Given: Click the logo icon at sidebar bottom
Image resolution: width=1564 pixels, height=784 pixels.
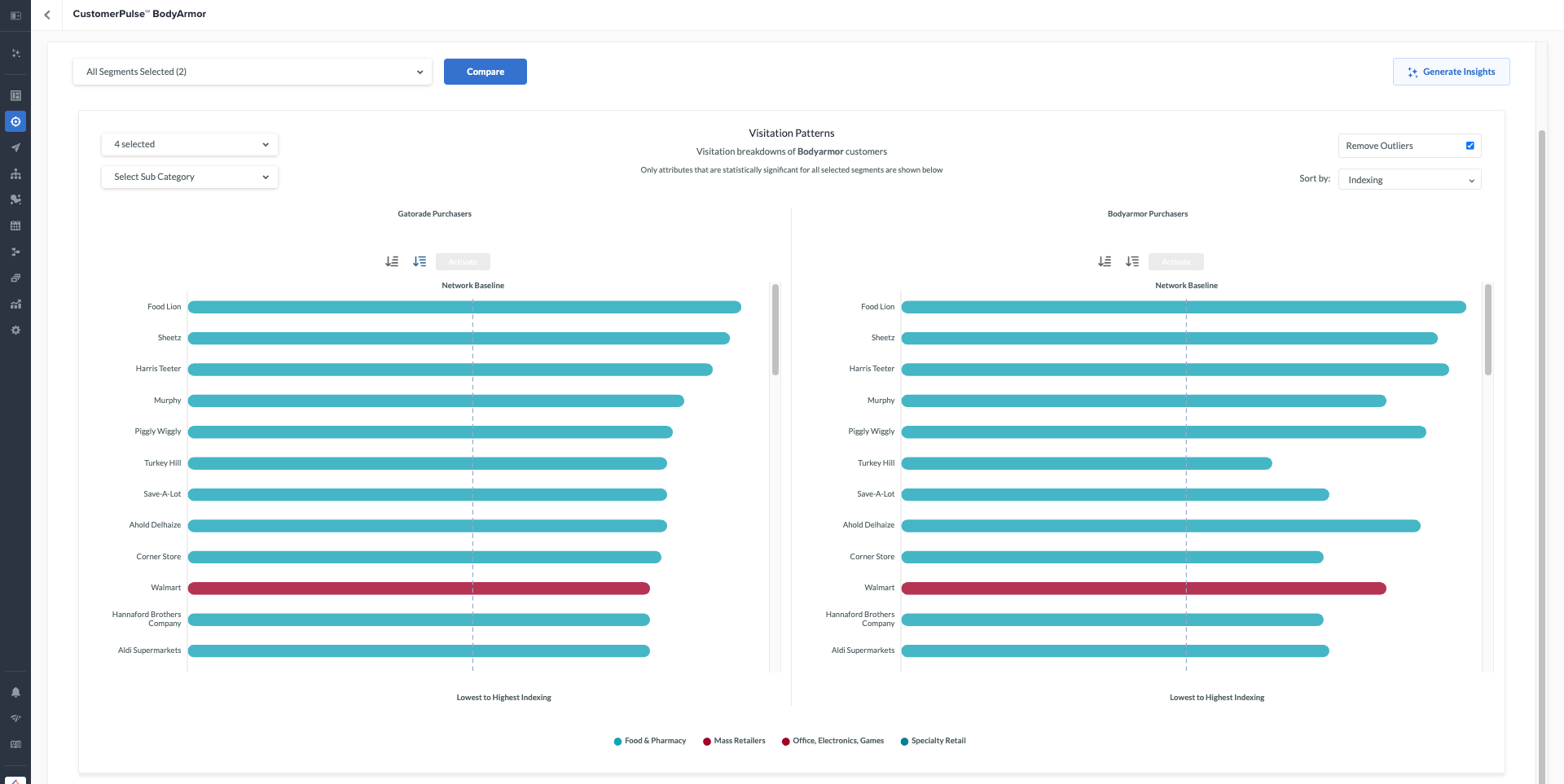Looking at the screenshot, I should click(x=15, y=780).
